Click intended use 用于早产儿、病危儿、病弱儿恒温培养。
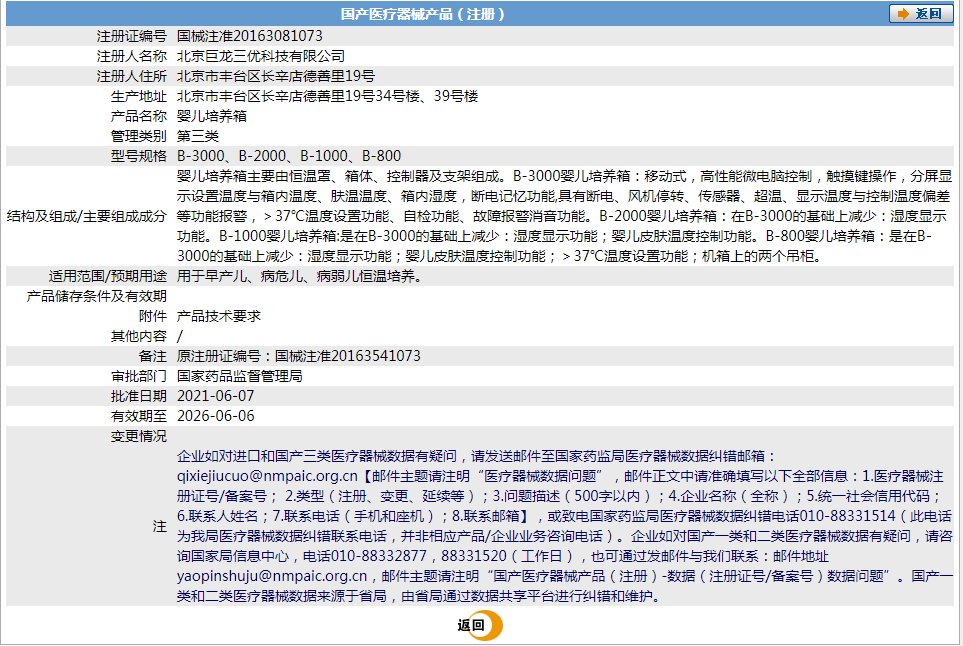 [300, 276]
